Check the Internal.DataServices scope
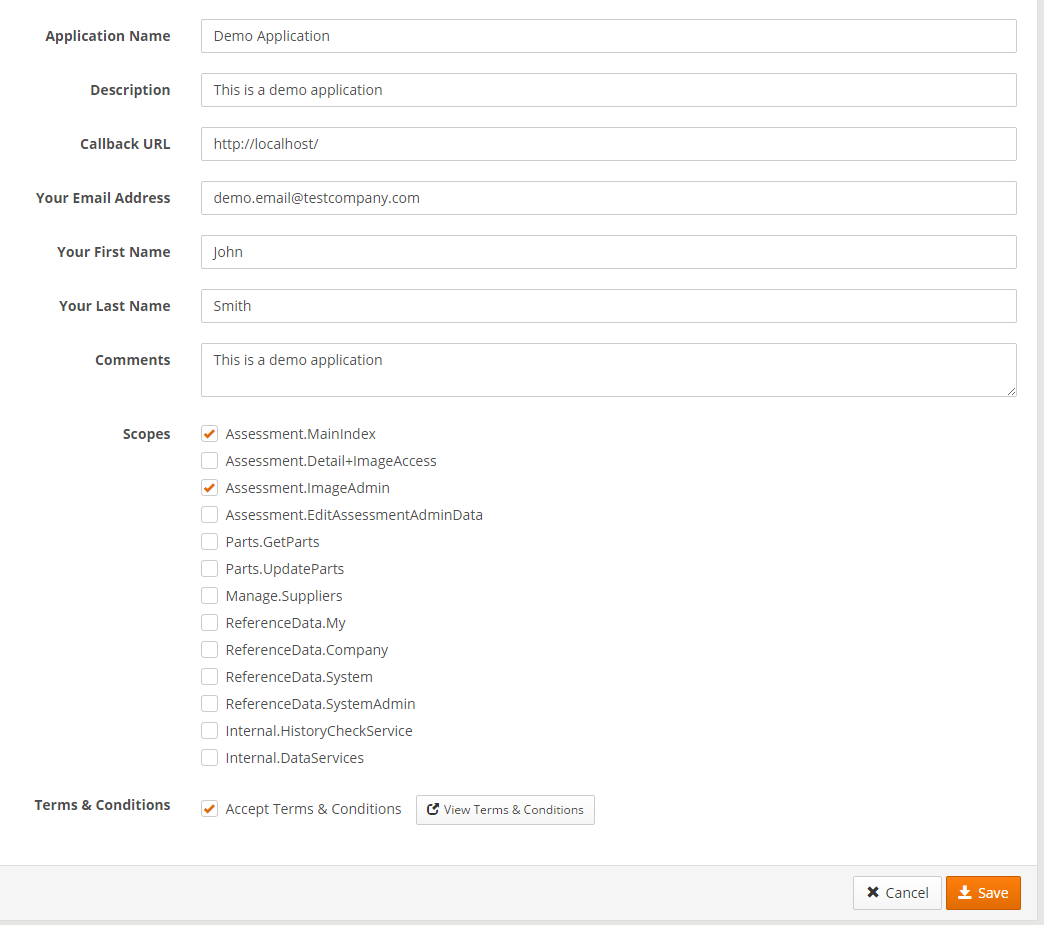This screenshot has width=1044, height=925. (x=209, y=758)
